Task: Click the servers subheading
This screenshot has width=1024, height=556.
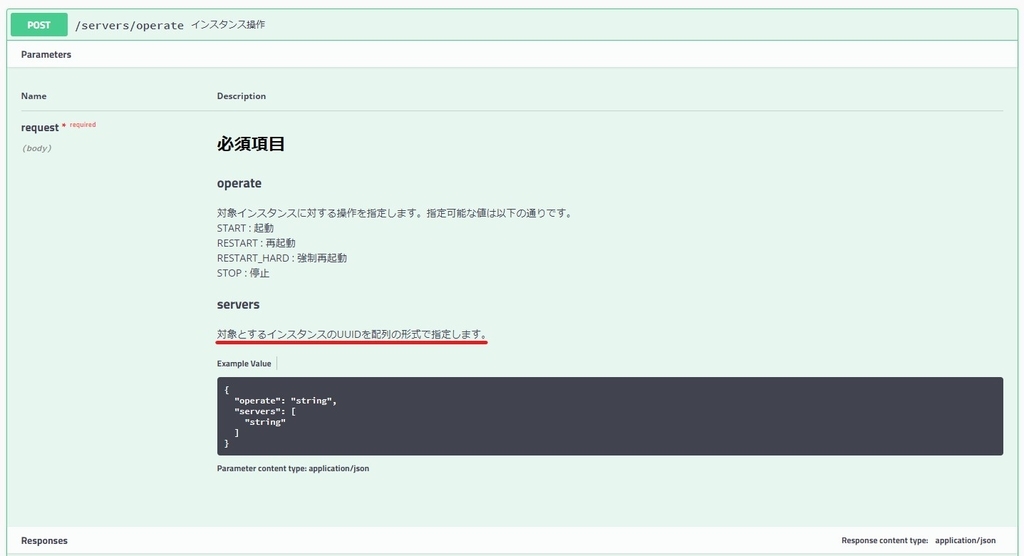Action: (238, 304)
